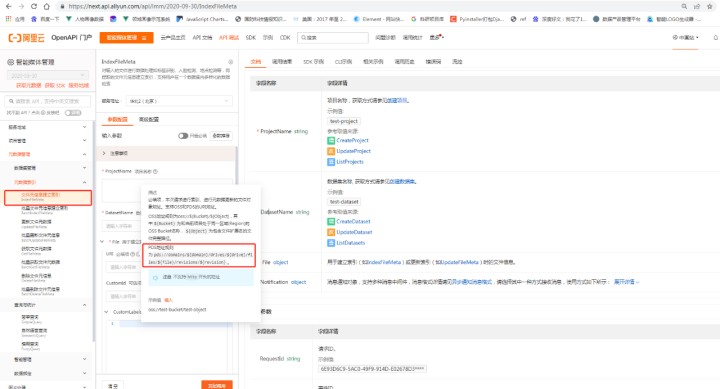This screenshot has height=389, width=720.
Task: Collapse the orange highlighted top-level category
Action: coord(84,154)
